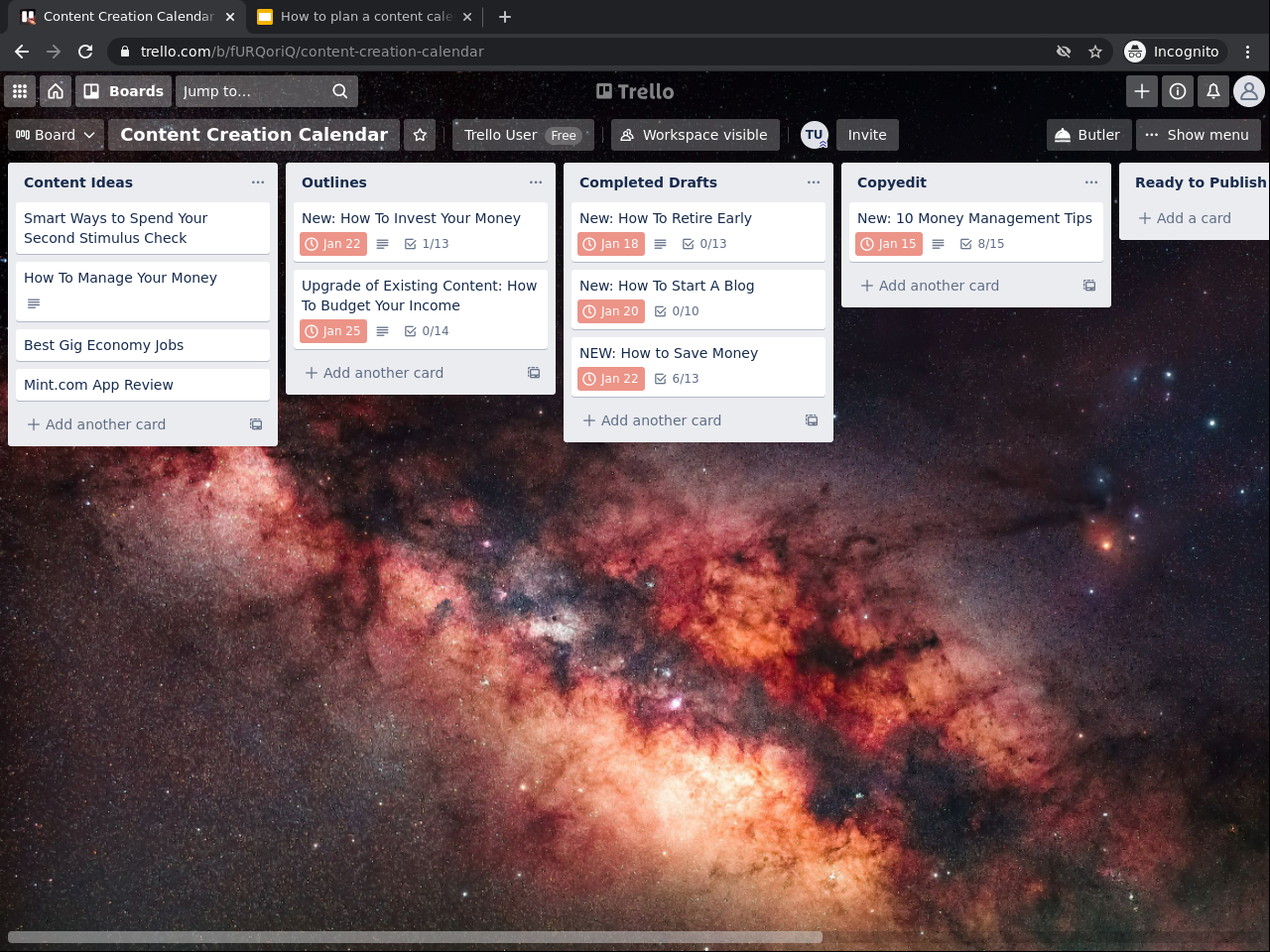The image size is (1270, 952).
Task: Click the TU member avatar
Action: [815, 135]
